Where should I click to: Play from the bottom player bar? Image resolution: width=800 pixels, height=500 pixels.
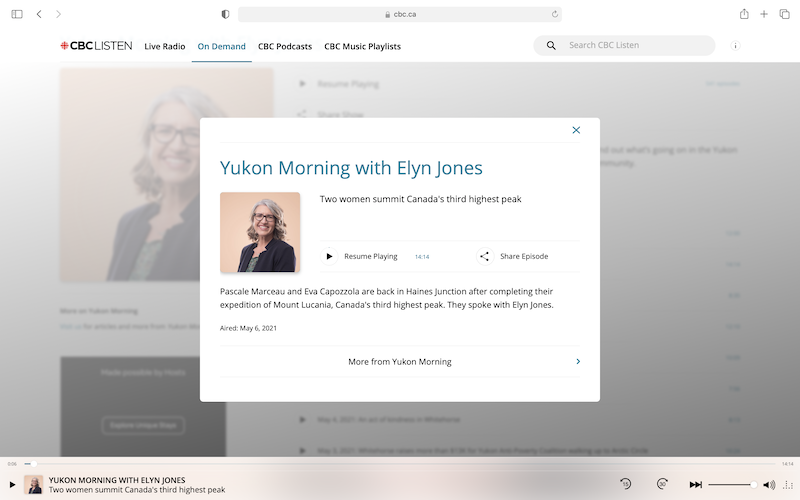[12, 485]
